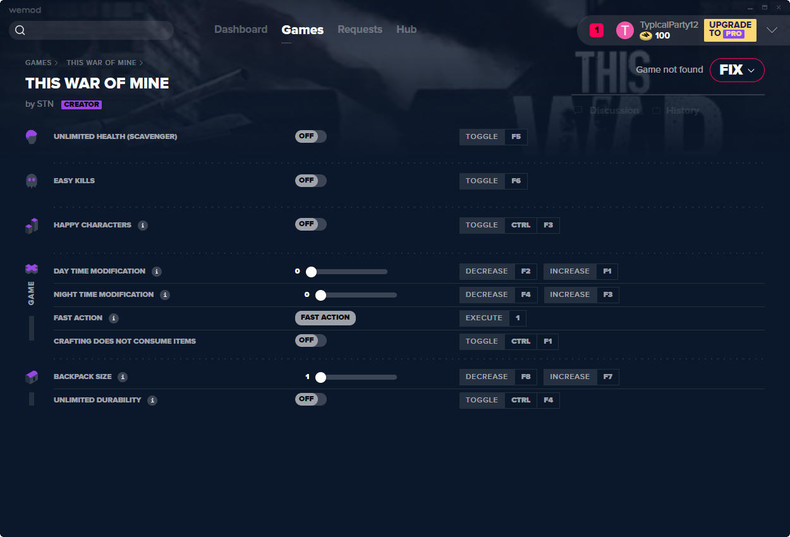Open the red notification badge

pos(597,30)
